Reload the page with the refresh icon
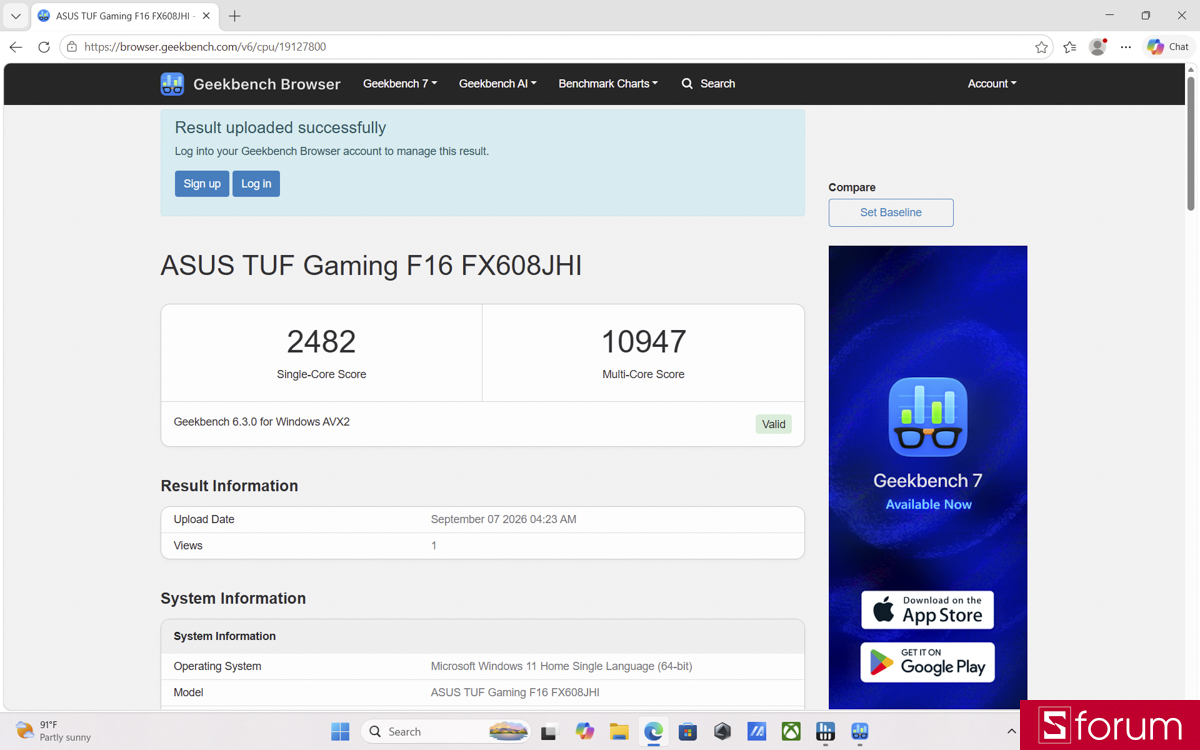This screenshot has height=750, width=1200. [x=44, y=47]
